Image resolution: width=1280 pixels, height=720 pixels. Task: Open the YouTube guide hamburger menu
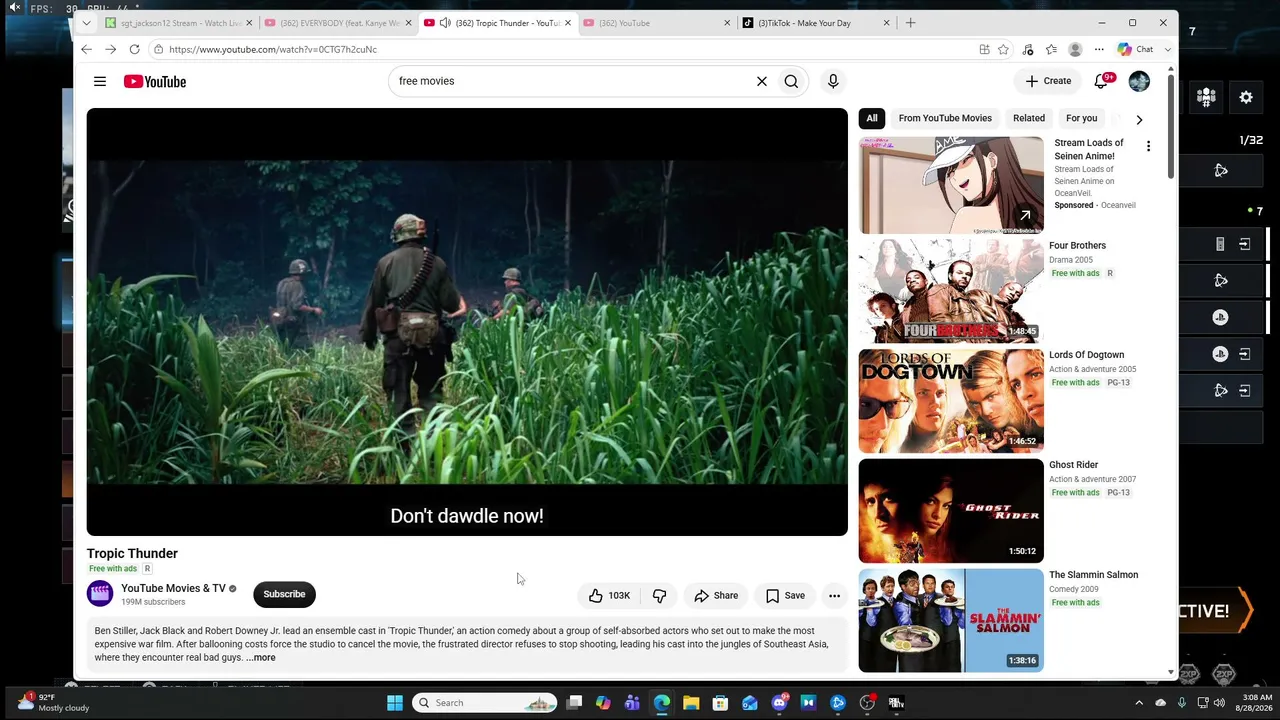100,81
